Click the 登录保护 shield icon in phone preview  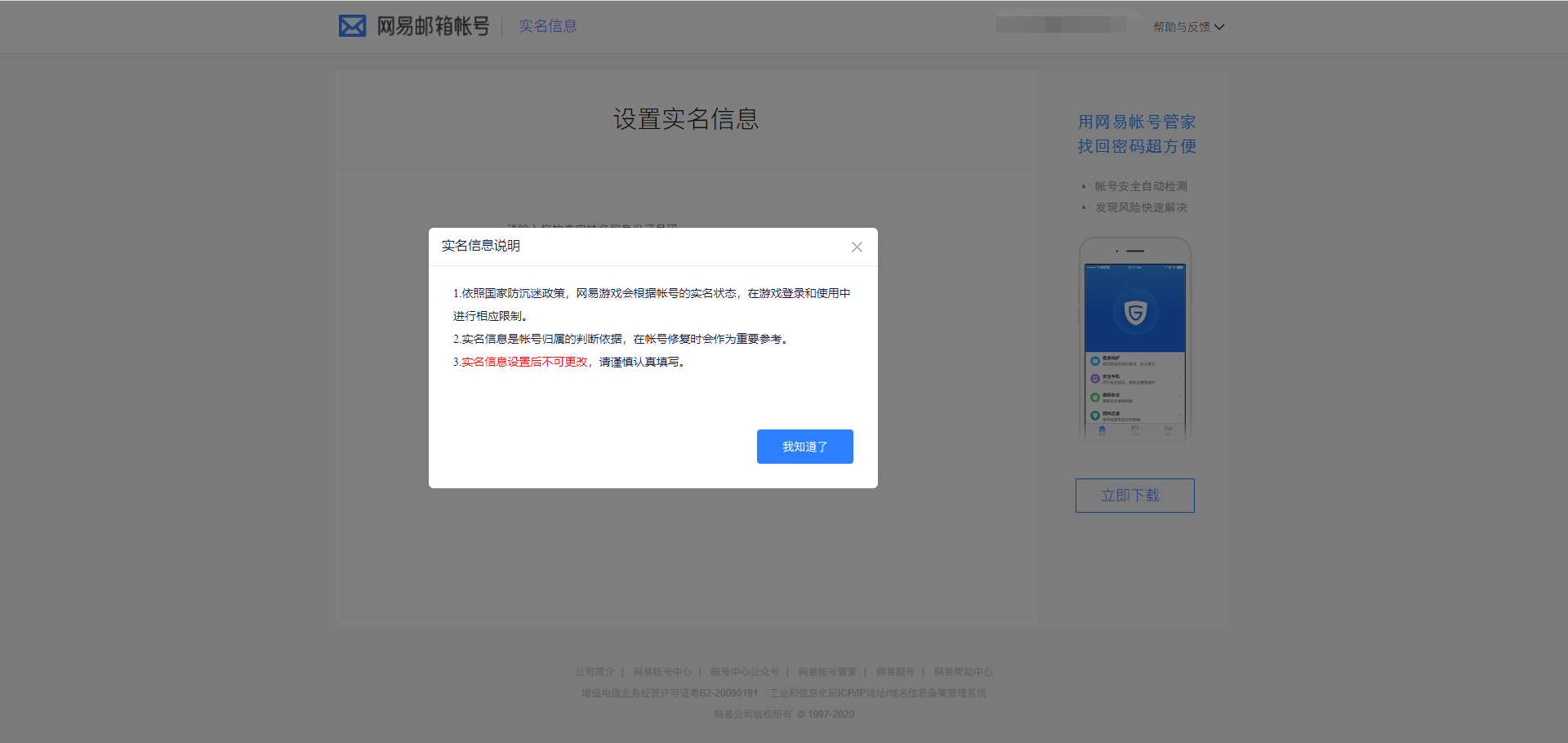(x=1095, y=360)
